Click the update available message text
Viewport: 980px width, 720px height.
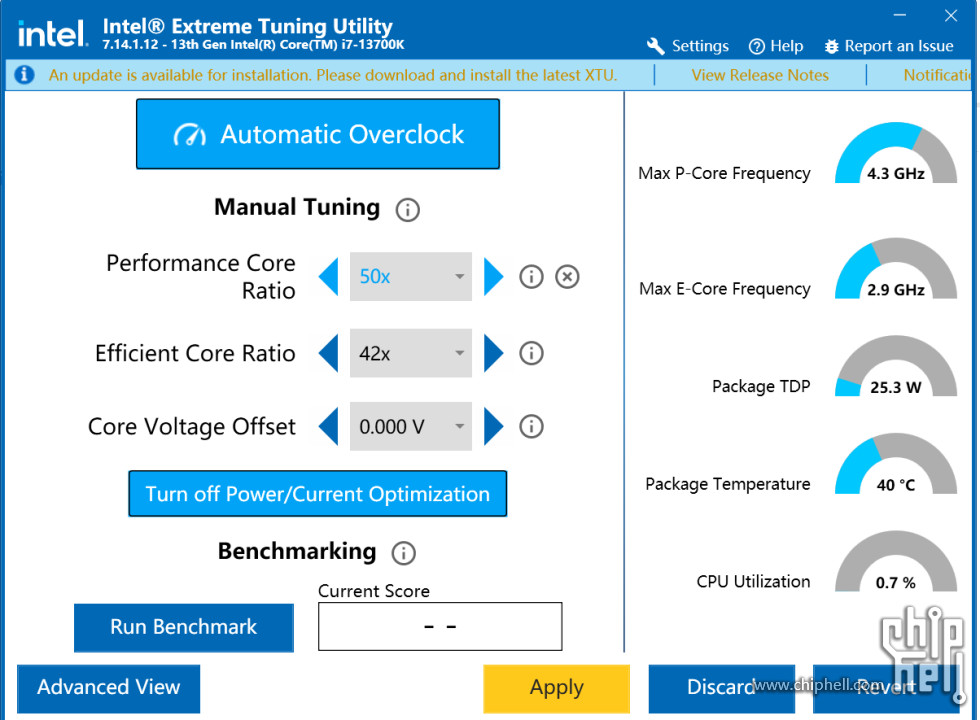[333, 75]
